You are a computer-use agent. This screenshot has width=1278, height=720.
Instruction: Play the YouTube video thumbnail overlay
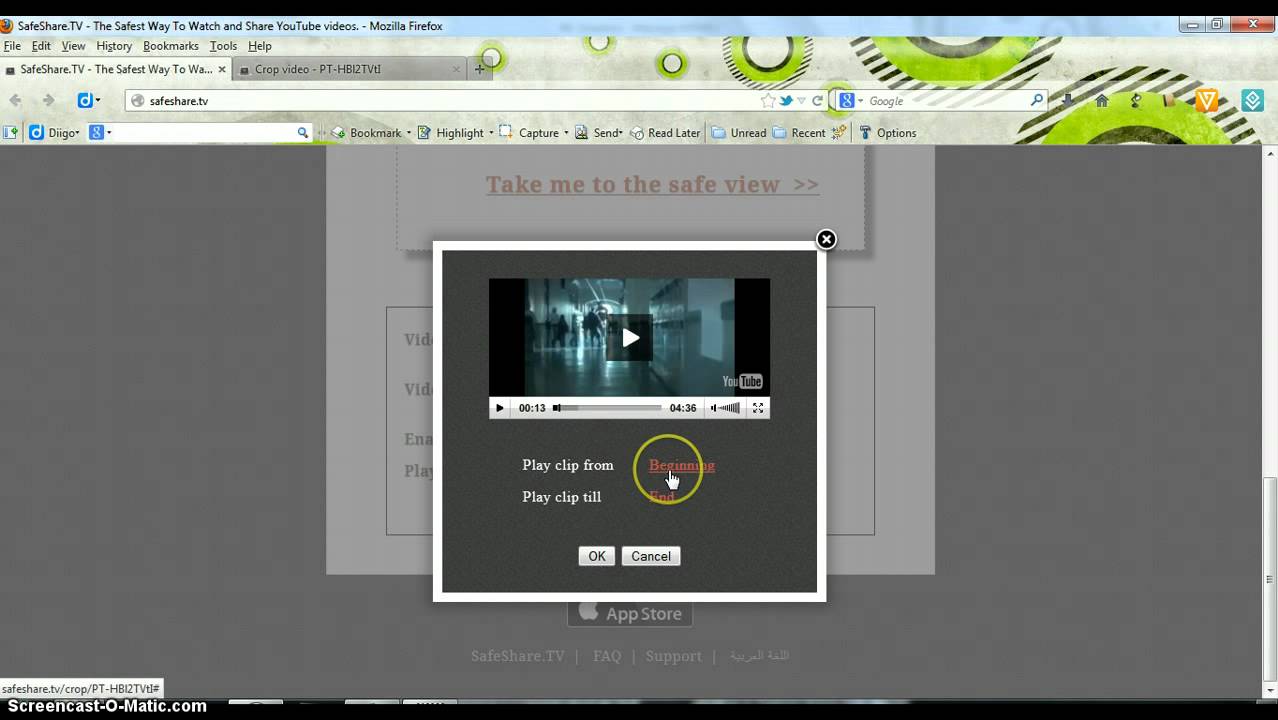click(629, 338)
